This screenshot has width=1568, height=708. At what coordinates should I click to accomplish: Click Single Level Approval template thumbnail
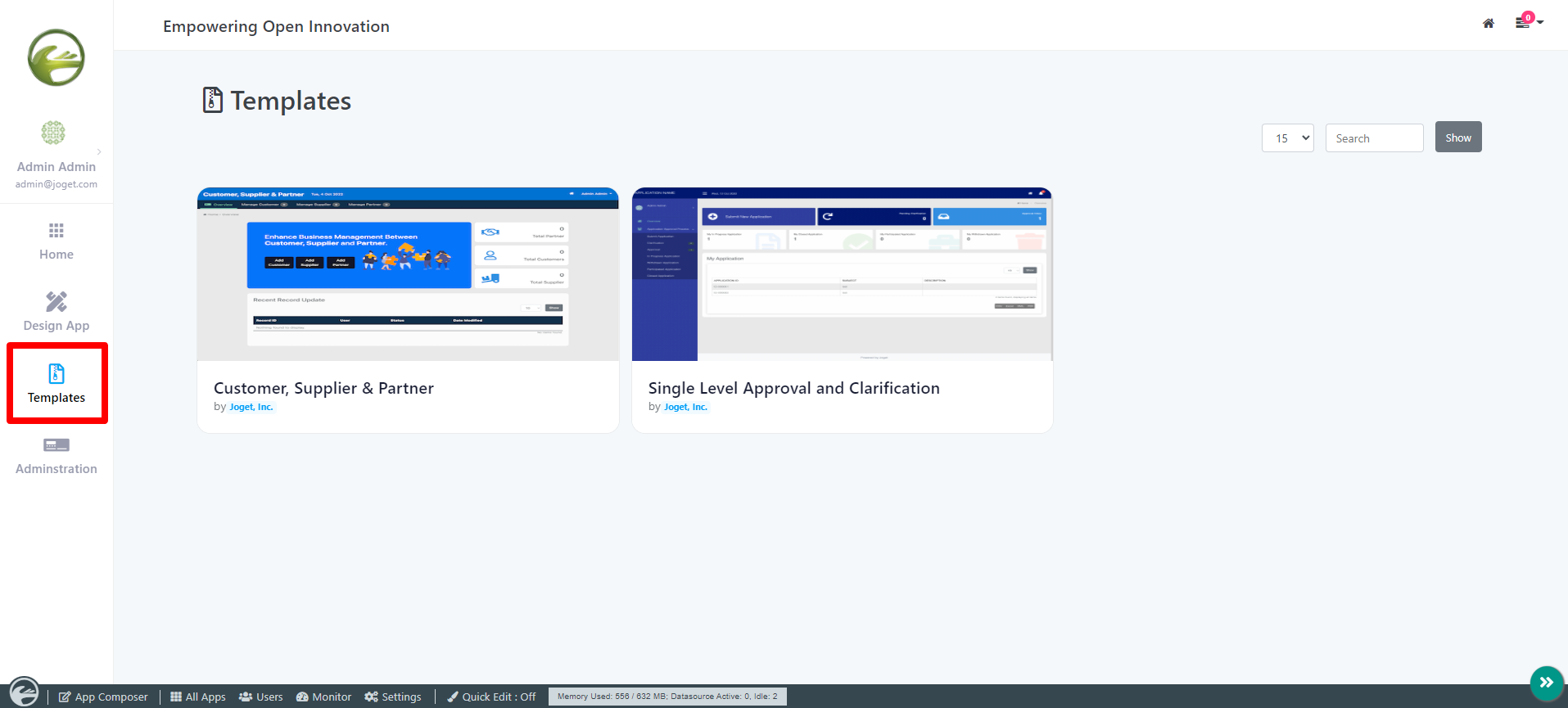(x=843, y=274)
